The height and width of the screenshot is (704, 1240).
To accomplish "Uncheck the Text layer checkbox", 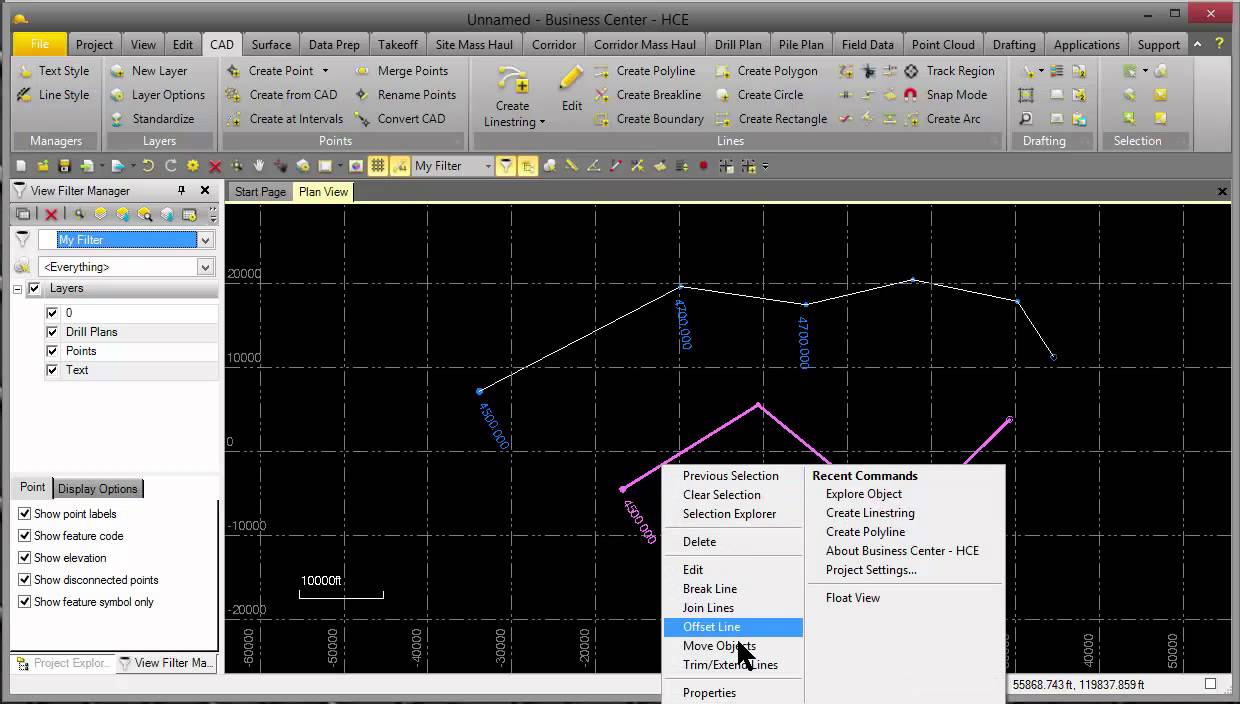I will [x=52, y=370].
